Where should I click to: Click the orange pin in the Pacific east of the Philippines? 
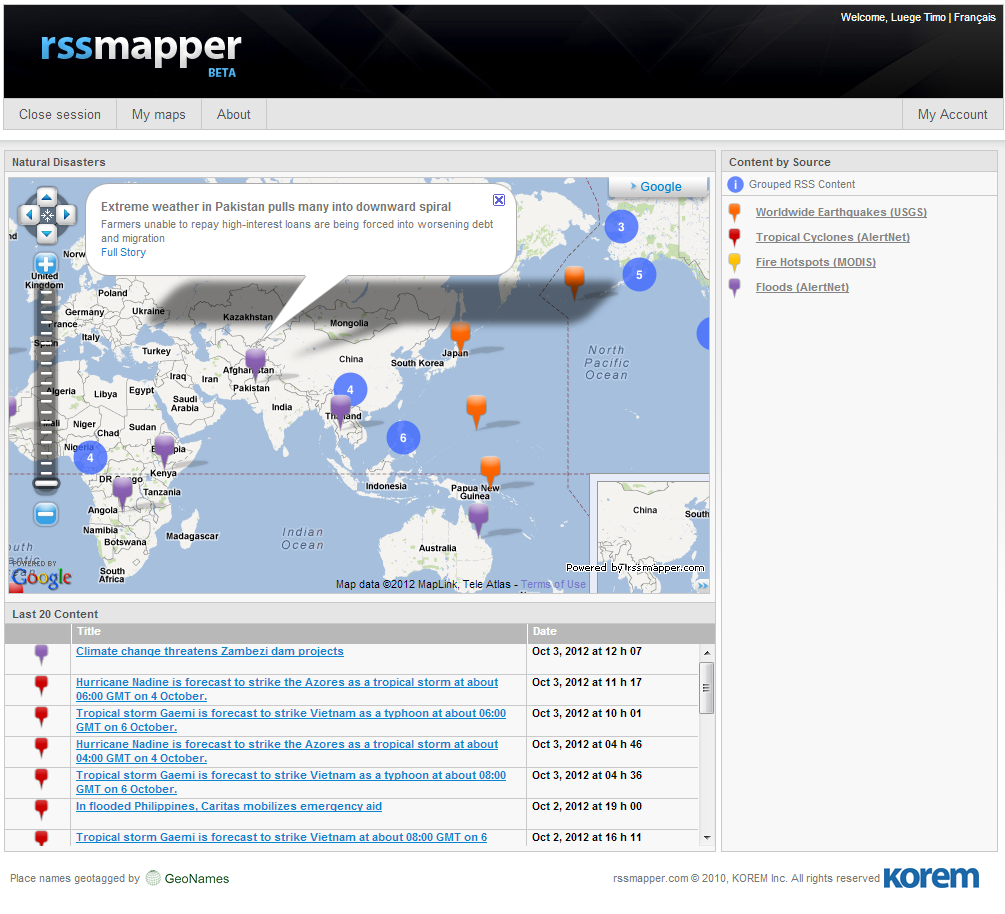click(x=476, y=410)
